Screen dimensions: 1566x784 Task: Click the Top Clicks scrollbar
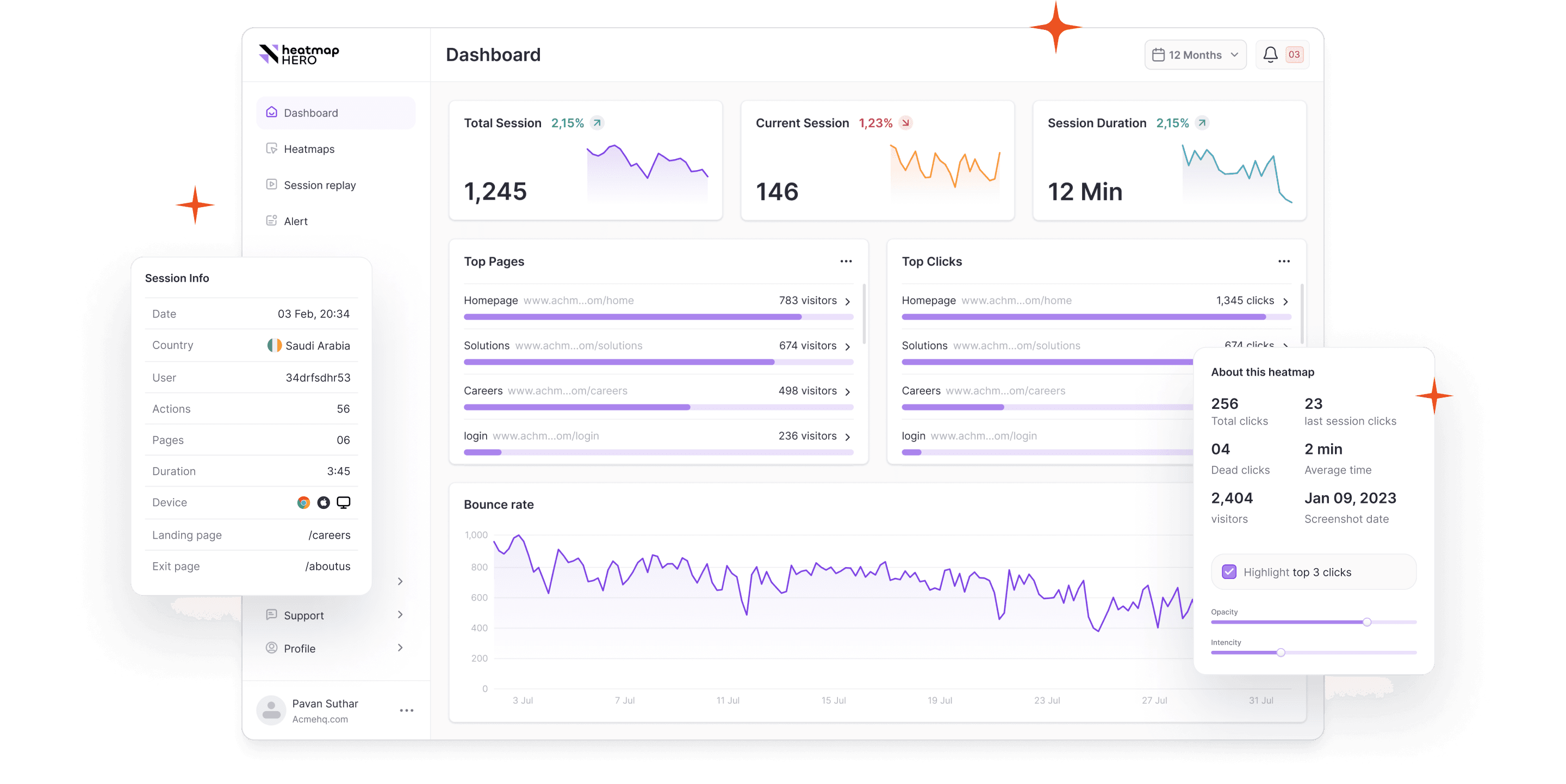1302,314
